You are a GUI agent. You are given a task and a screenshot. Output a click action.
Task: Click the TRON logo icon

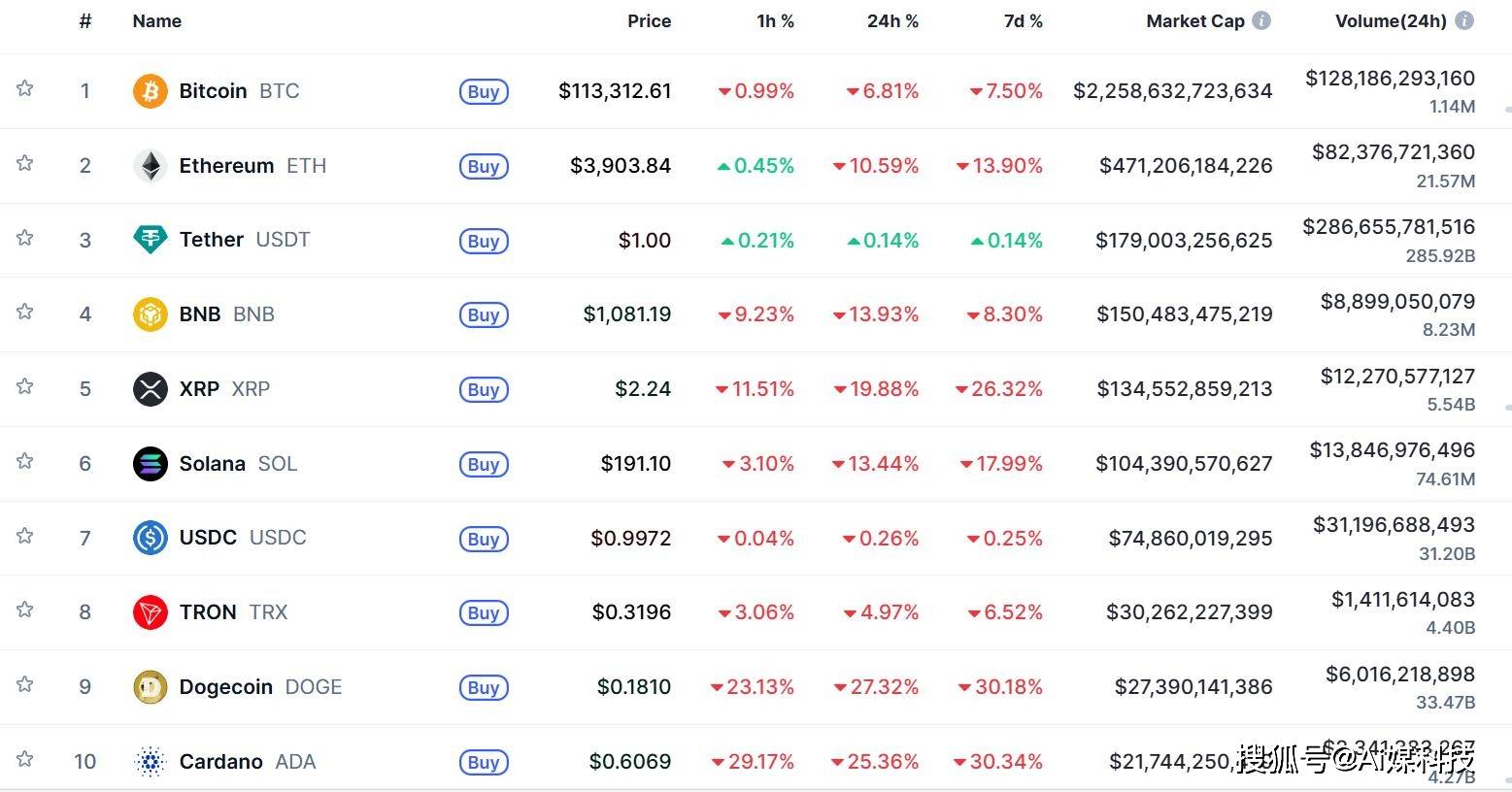(150, 612)
